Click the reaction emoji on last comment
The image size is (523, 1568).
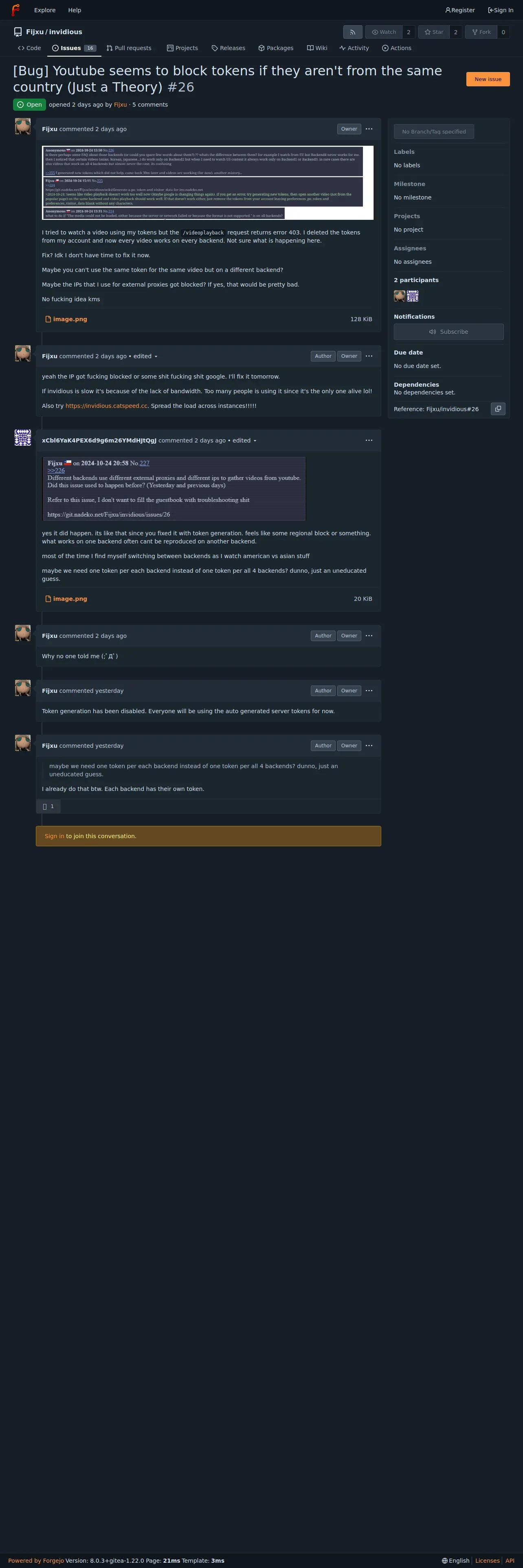(48, 806)
